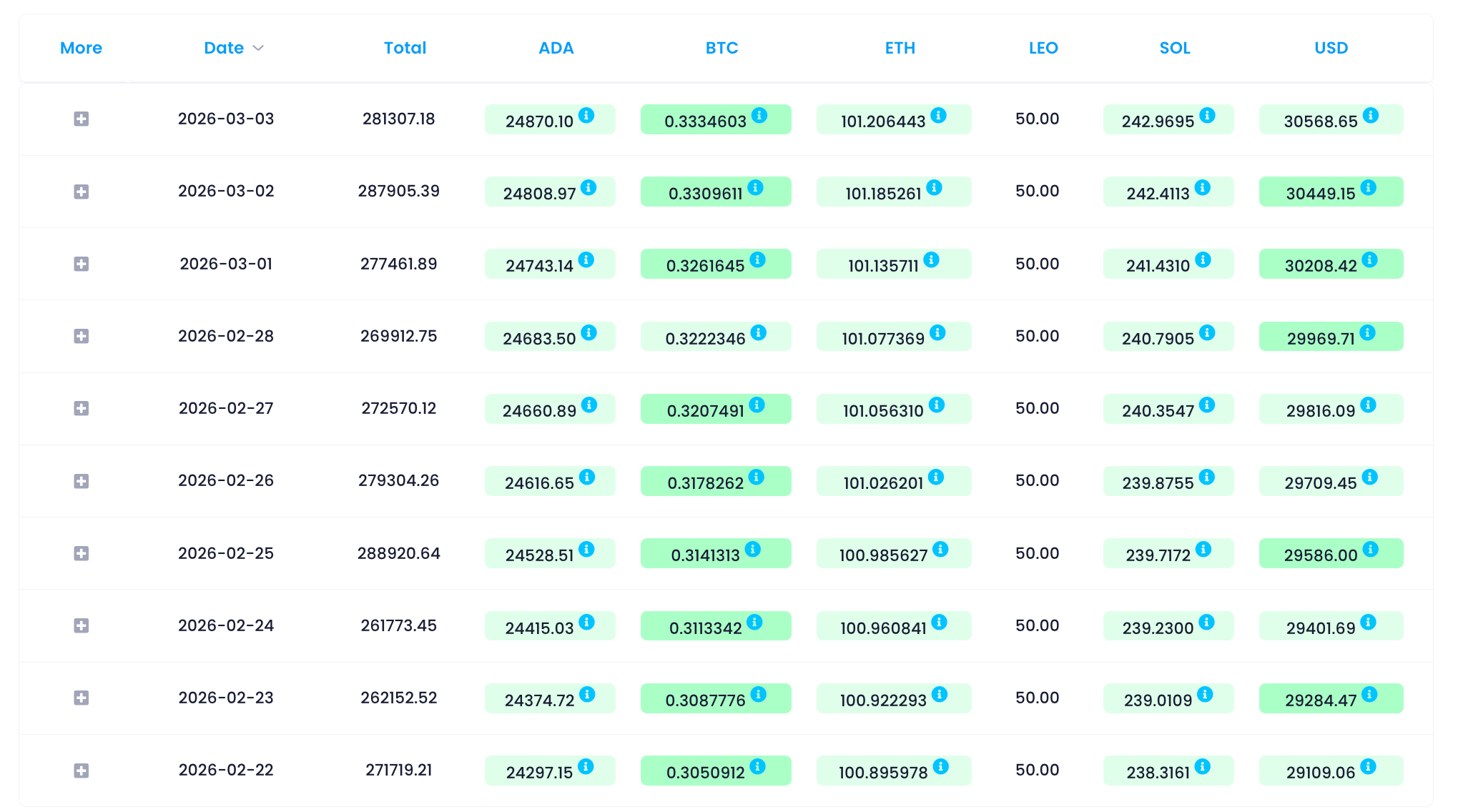The height and width of the screenshot is (812, 1458).
Task: Open info icon beside BTC 0.3222346
Action: tap(759, 332)
